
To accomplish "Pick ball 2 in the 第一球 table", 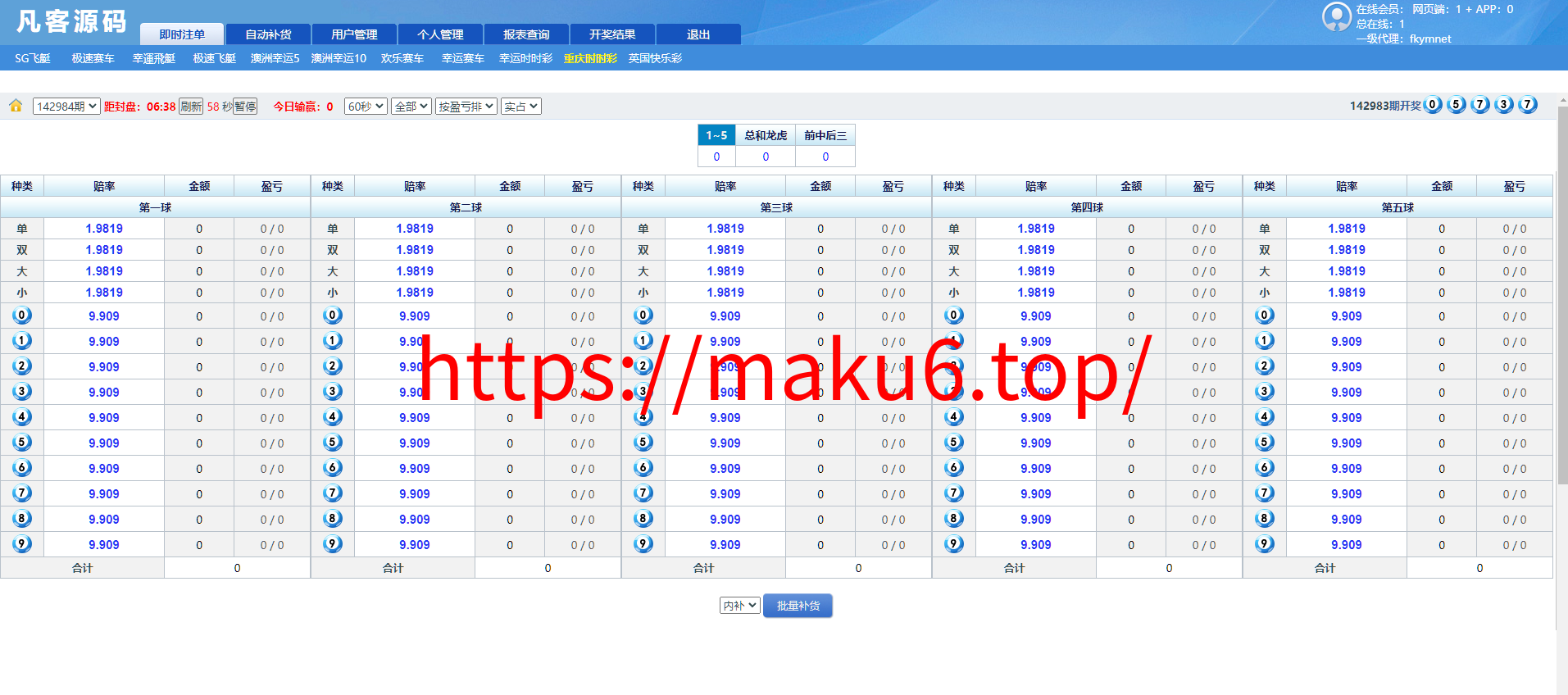I will point(22,366).
